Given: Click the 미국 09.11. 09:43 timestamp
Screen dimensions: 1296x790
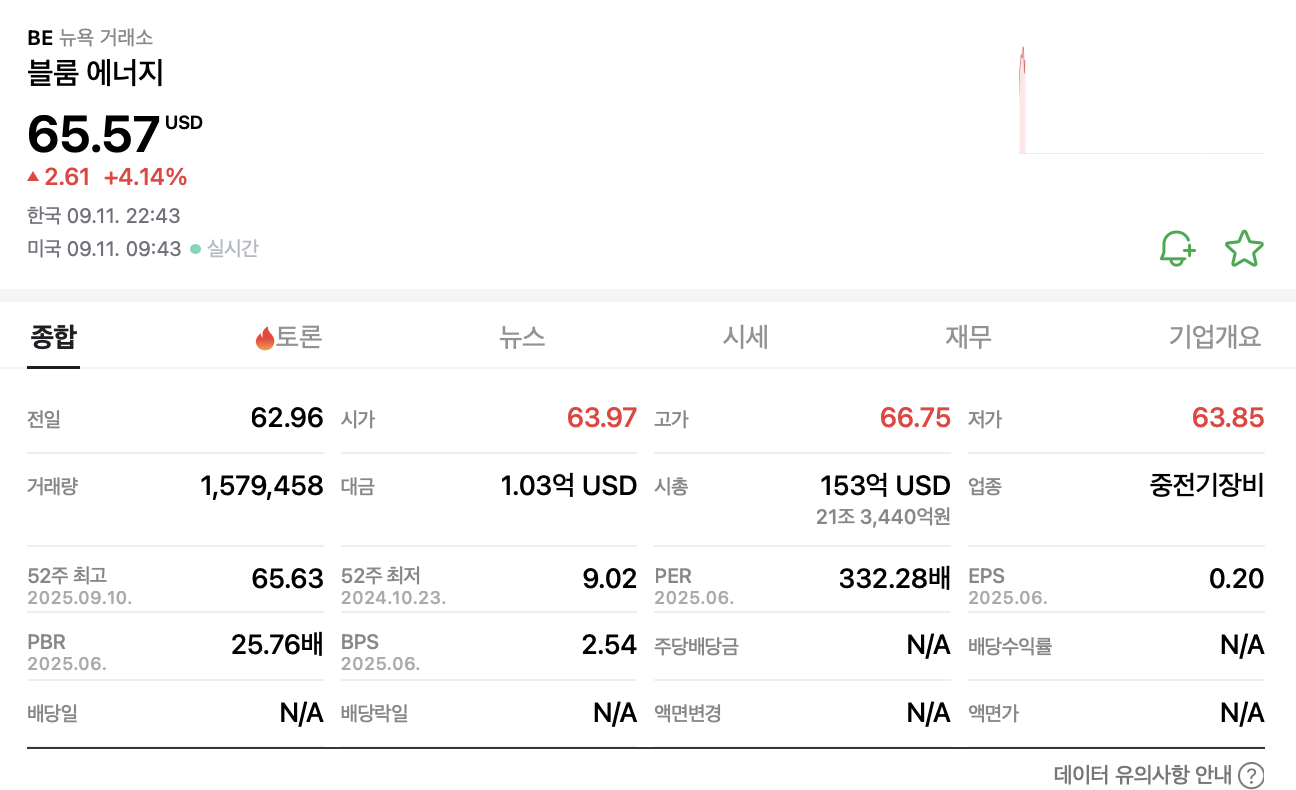Looking at the screenshot, I should pyautogui.click(x=104, y=248).
